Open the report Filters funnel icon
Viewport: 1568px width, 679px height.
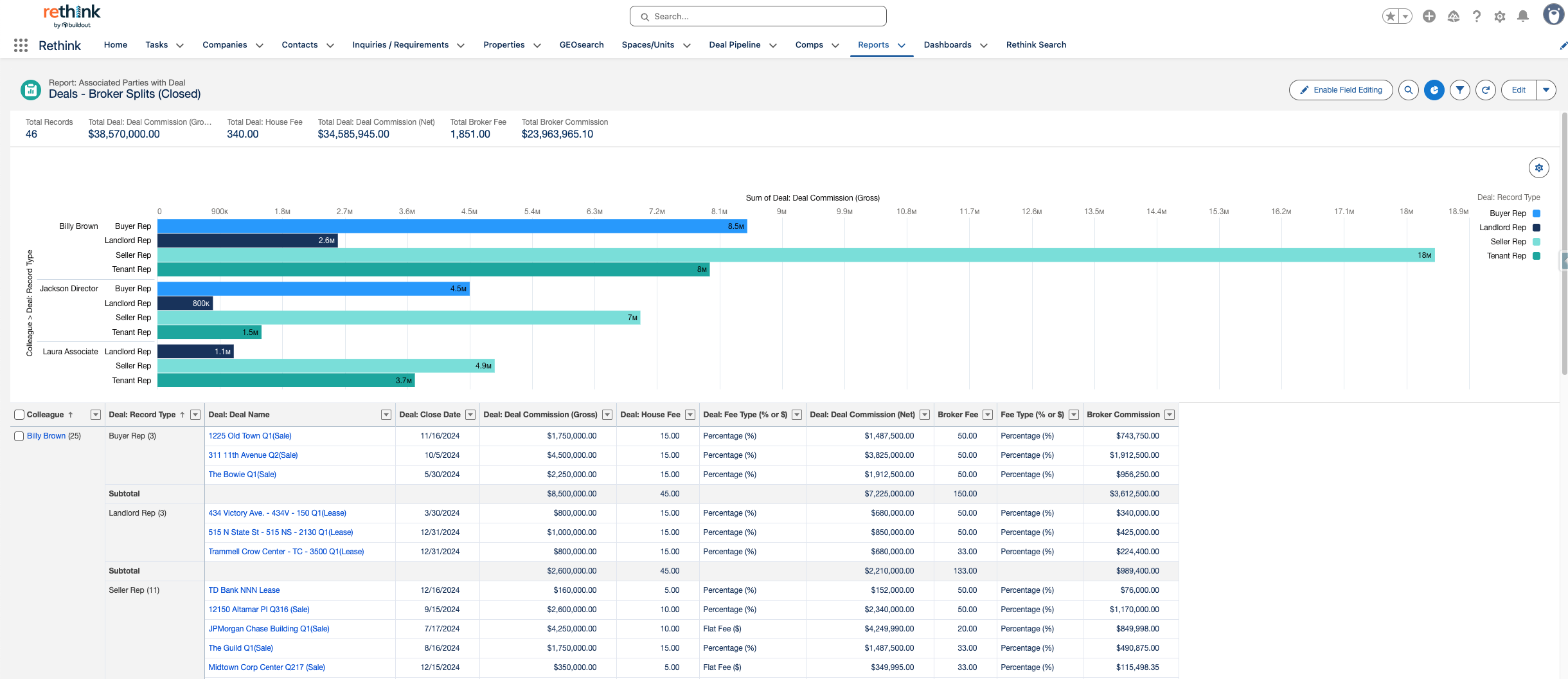[1460, 90]
